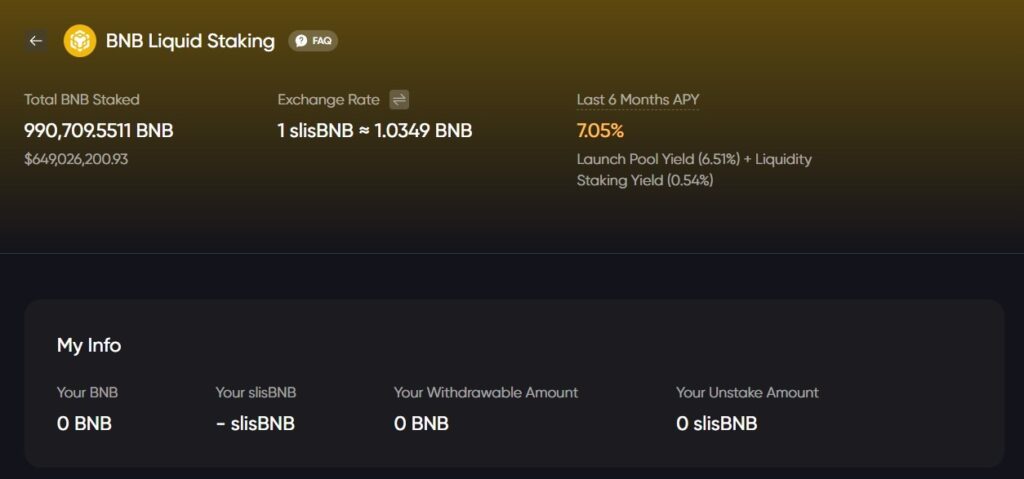Click the back arrow button

click(x=36, y=41)
